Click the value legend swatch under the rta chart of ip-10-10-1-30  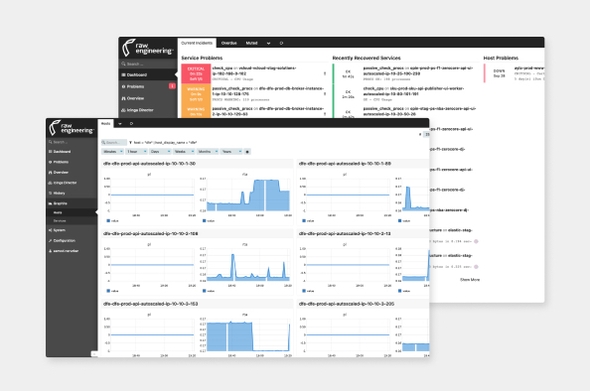(204, 221)
